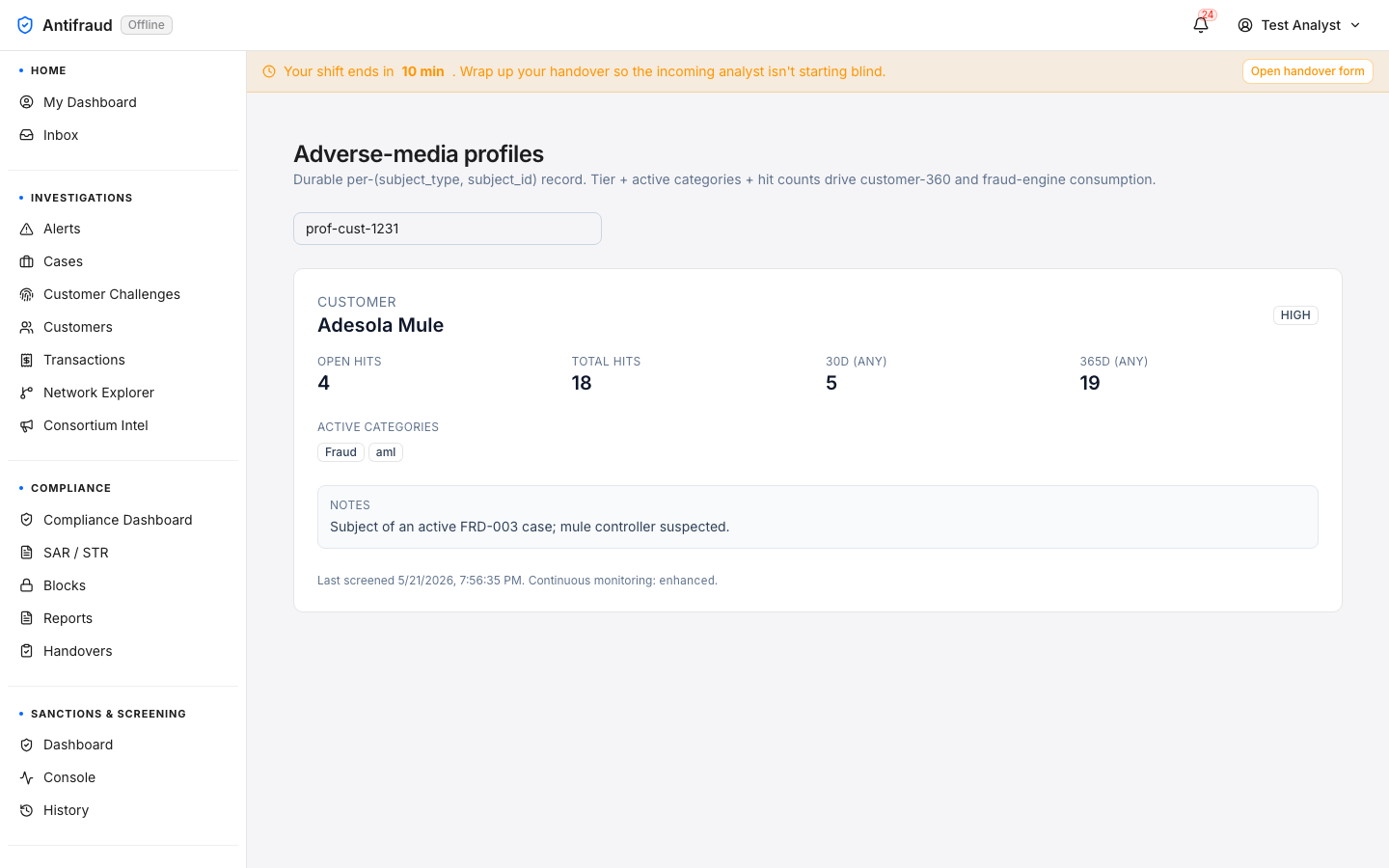
Task: Click the aml category tag
Action: [386, 452]
